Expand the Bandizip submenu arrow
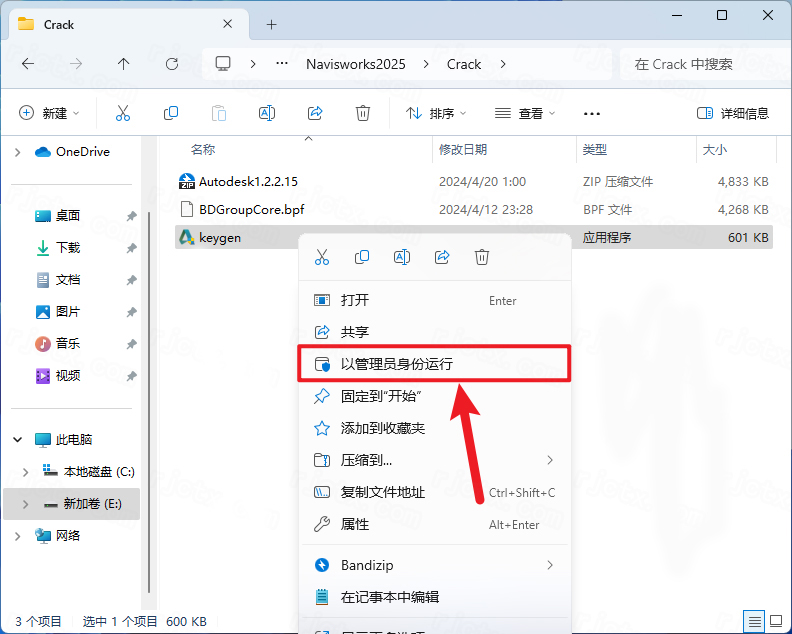Screen dimensions: 792x634 [x=550, y=565]
